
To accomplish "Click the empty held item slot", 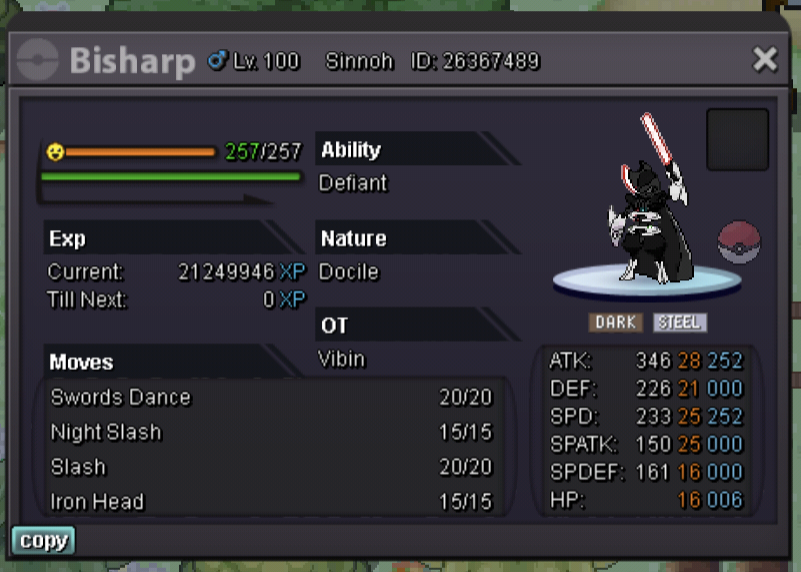I will pos(737,139).
